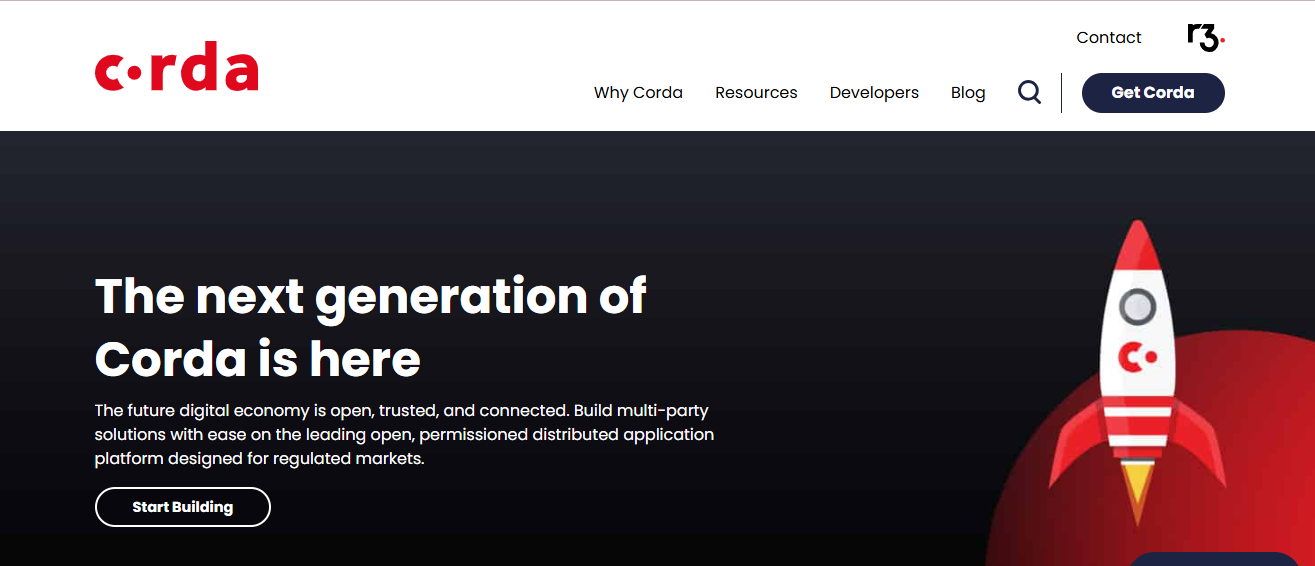Click the R3 logo at top right

[x=1206, y=38]
